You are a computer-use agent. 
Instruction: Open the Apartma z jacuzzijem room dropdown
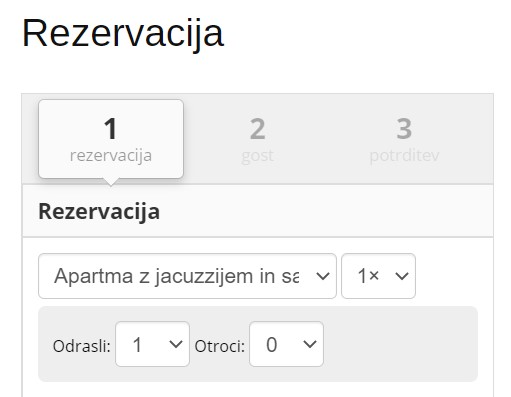click(187, 276)
